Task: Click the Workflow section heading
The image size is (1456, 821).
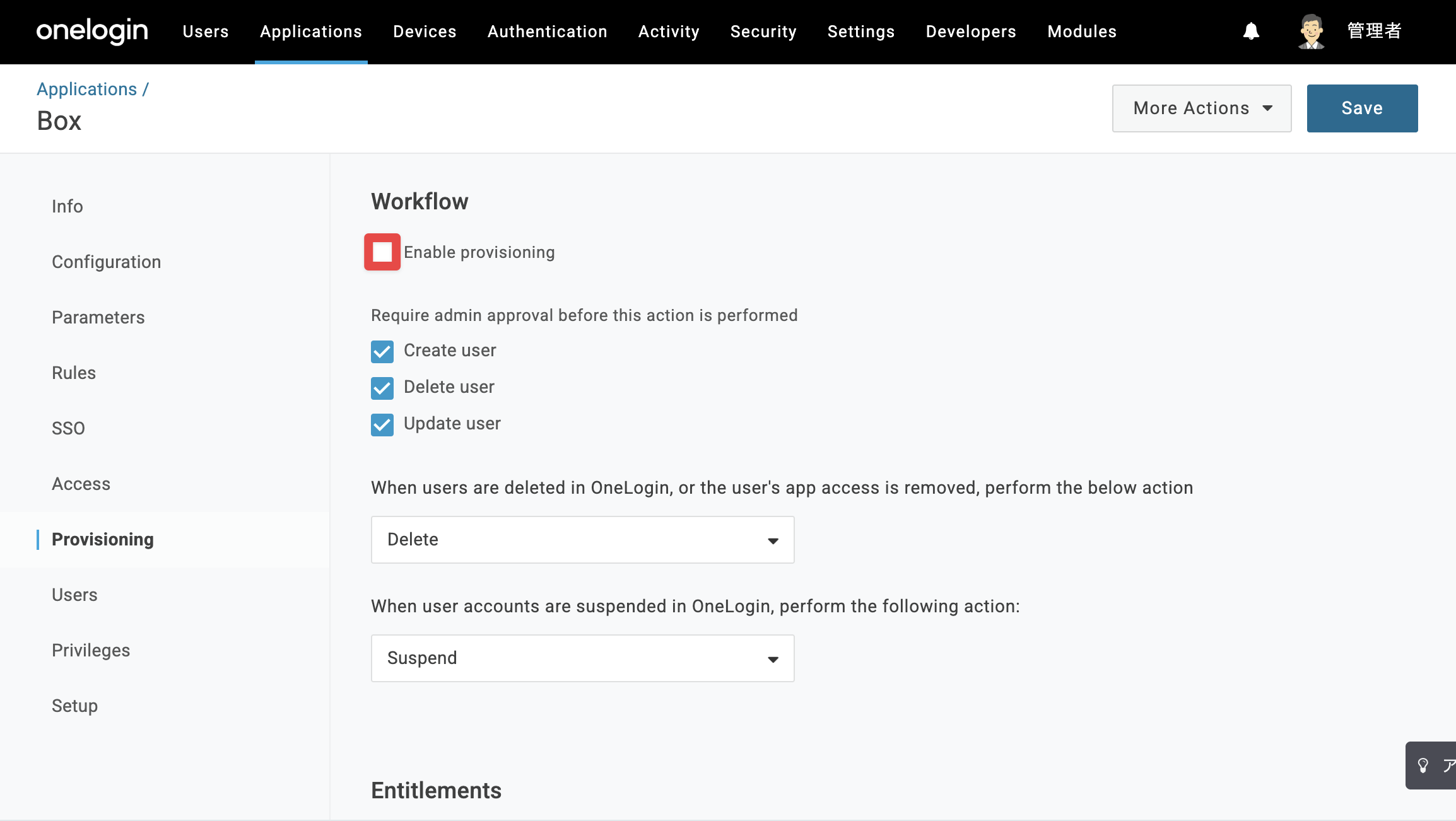Action: tap(420, 202)
